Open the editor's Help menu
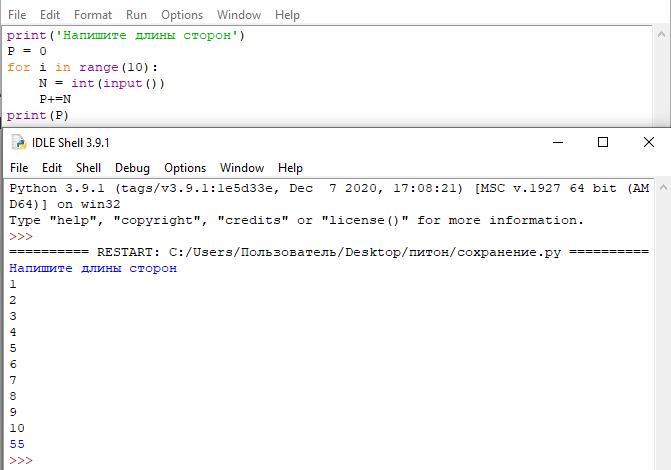Image resolution: width=671 pixels, height=470 pixels. [287, 15]
